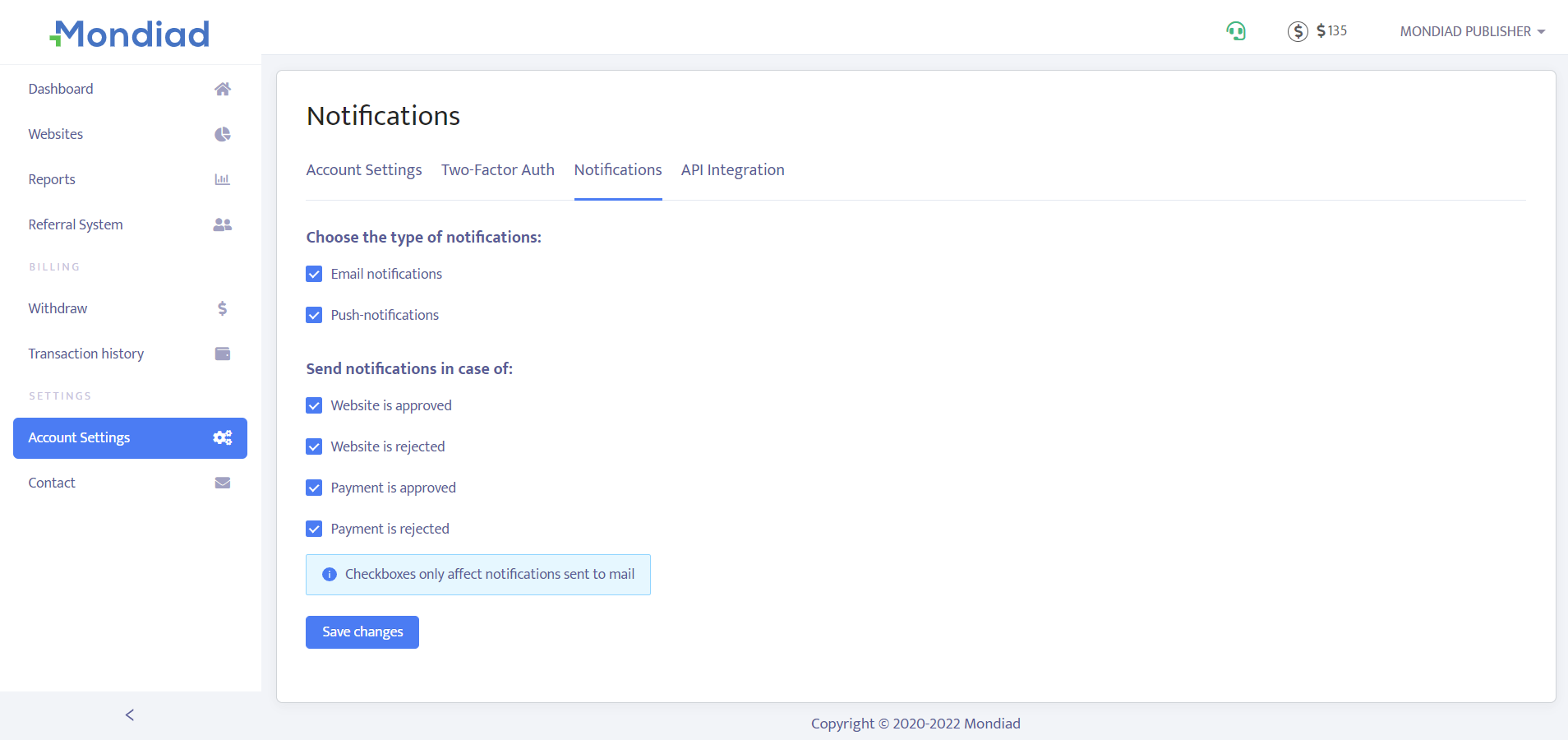1568x740 pixels.
Task: Click the Dashboard home icon
Action: [x=222, y=89]
